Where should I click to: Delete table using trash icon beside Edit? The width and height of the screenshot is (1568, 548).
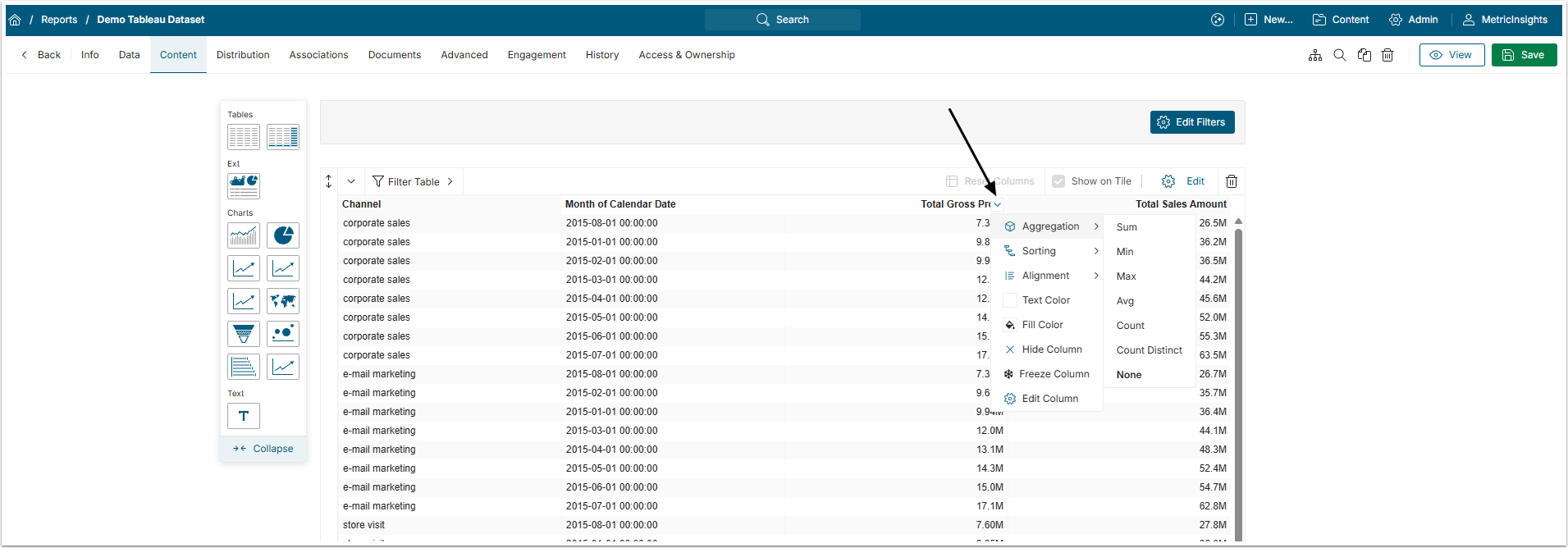click(x=1232, y=181)
